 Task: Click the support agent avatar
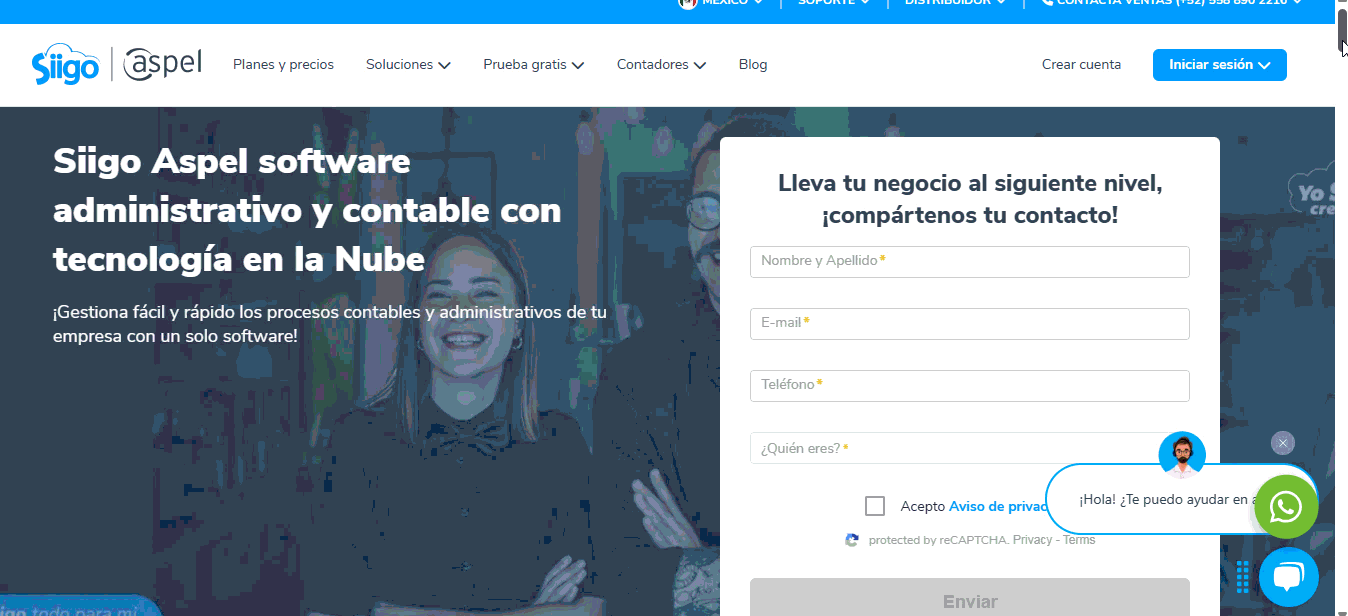[1182, 455]
